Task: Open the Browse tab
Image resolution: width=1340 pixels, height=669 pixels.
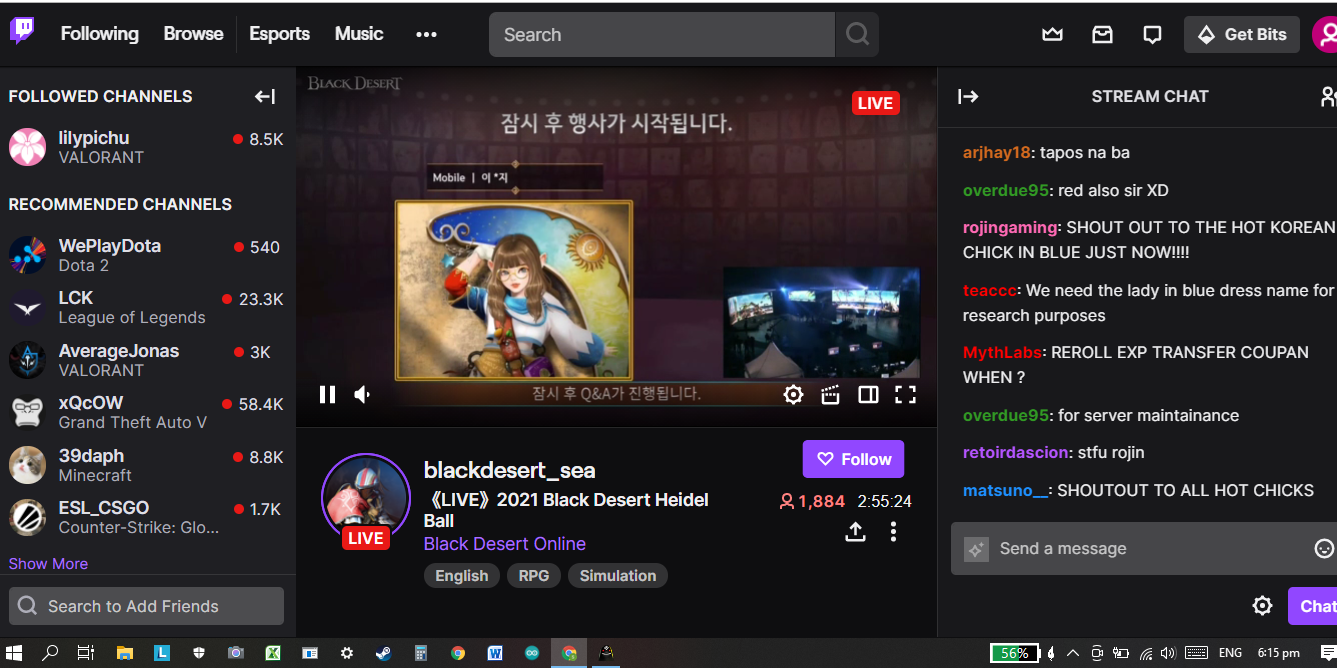Action: pos(193,34)
